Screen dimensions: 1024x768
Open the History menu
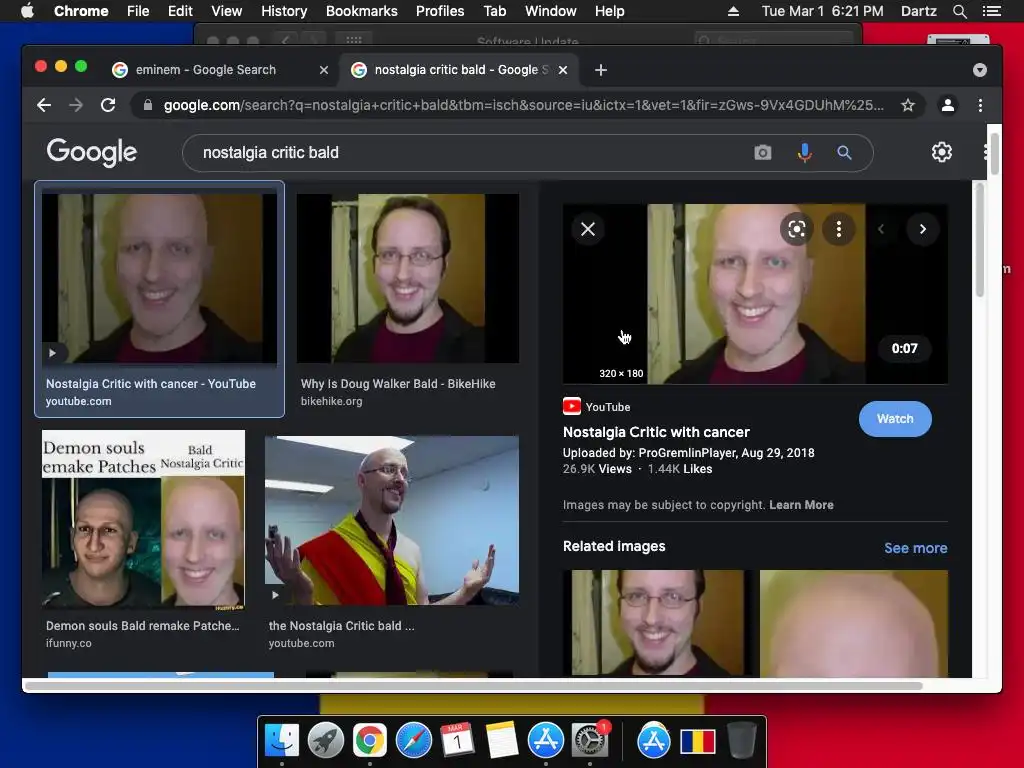(283, 11)
